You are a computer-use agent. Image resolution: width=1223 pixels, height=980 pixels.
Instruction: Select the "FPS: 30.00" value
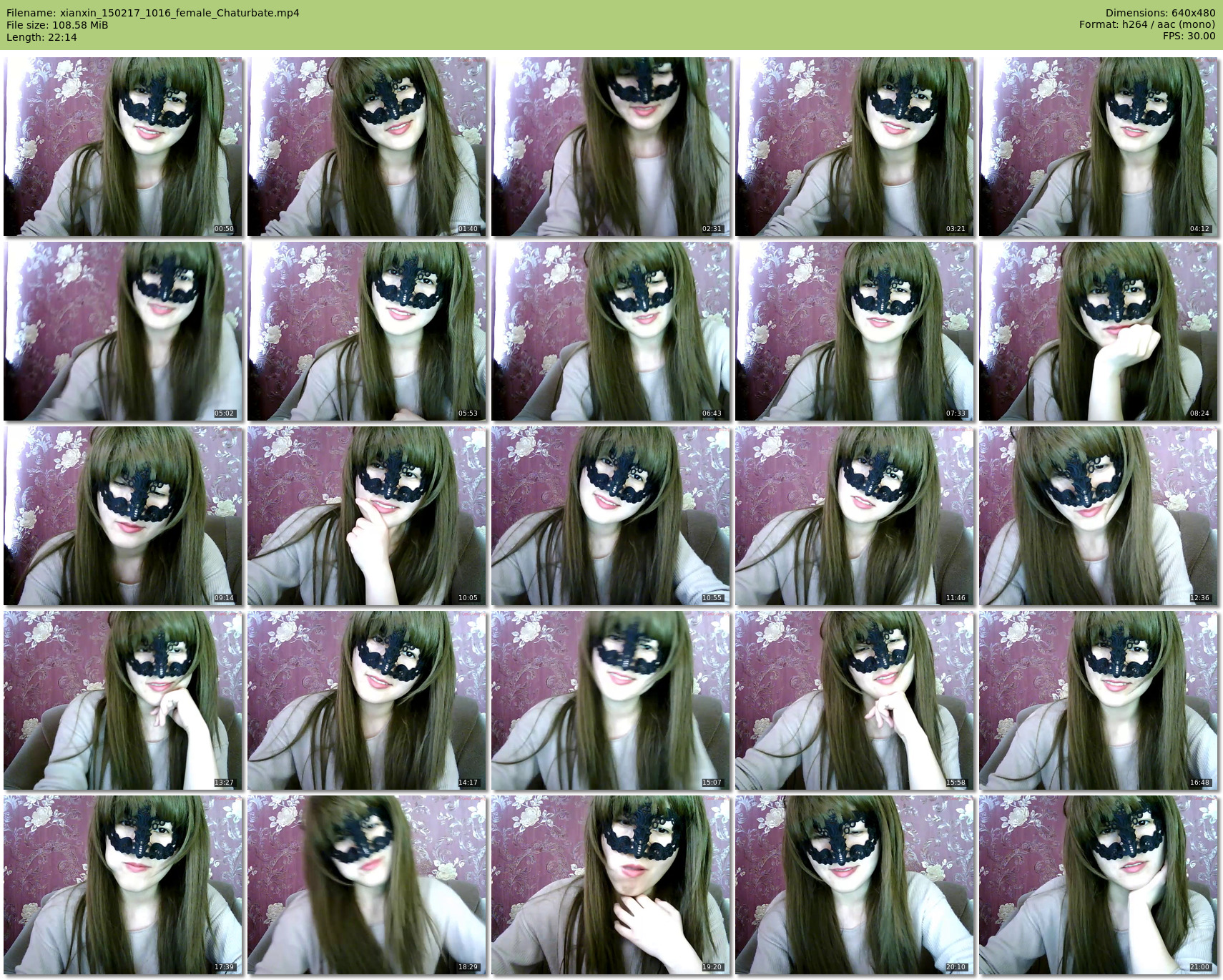tap(1189, 36)
